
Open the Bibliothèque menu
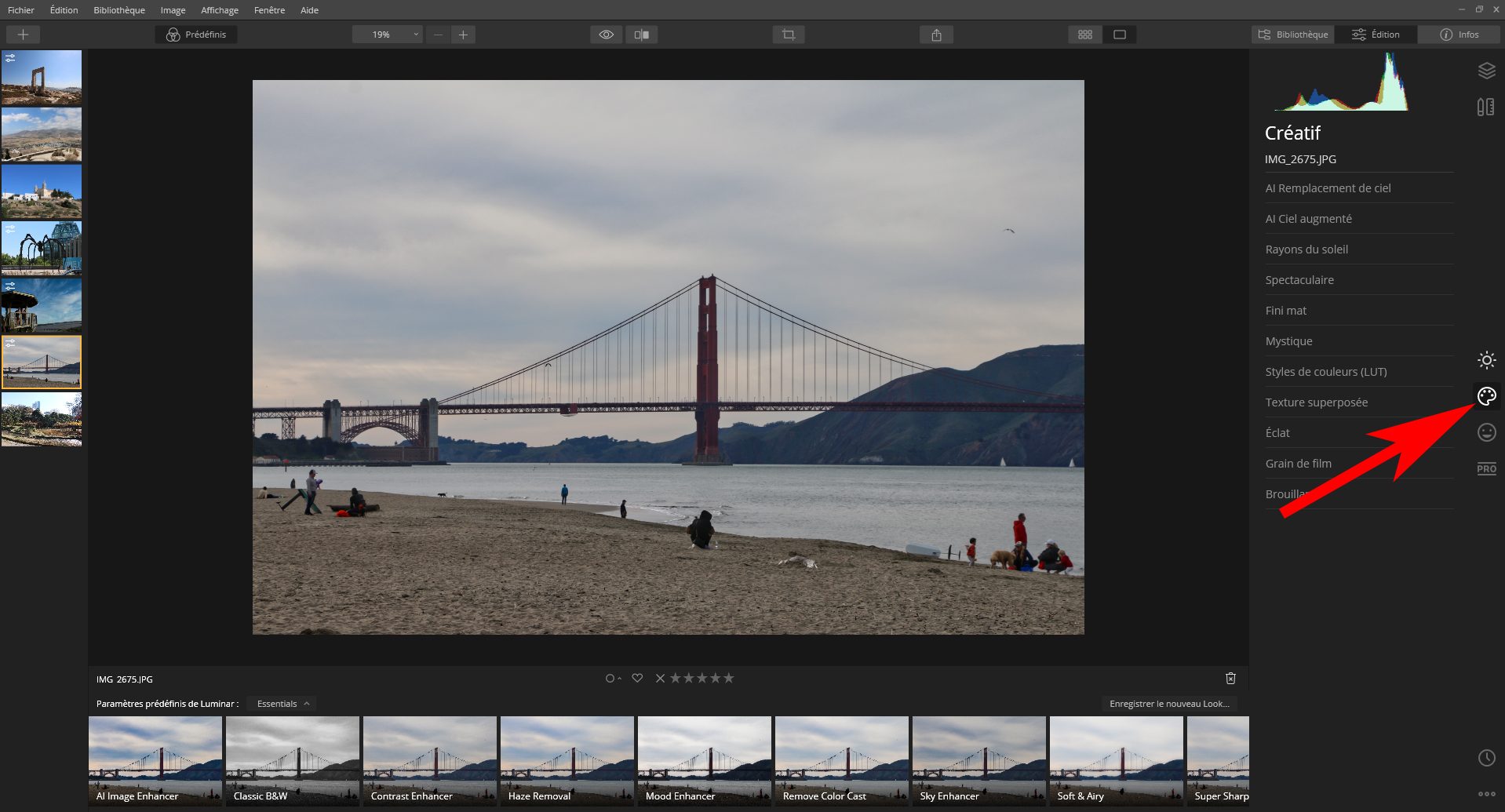click(x=118, y=9)
